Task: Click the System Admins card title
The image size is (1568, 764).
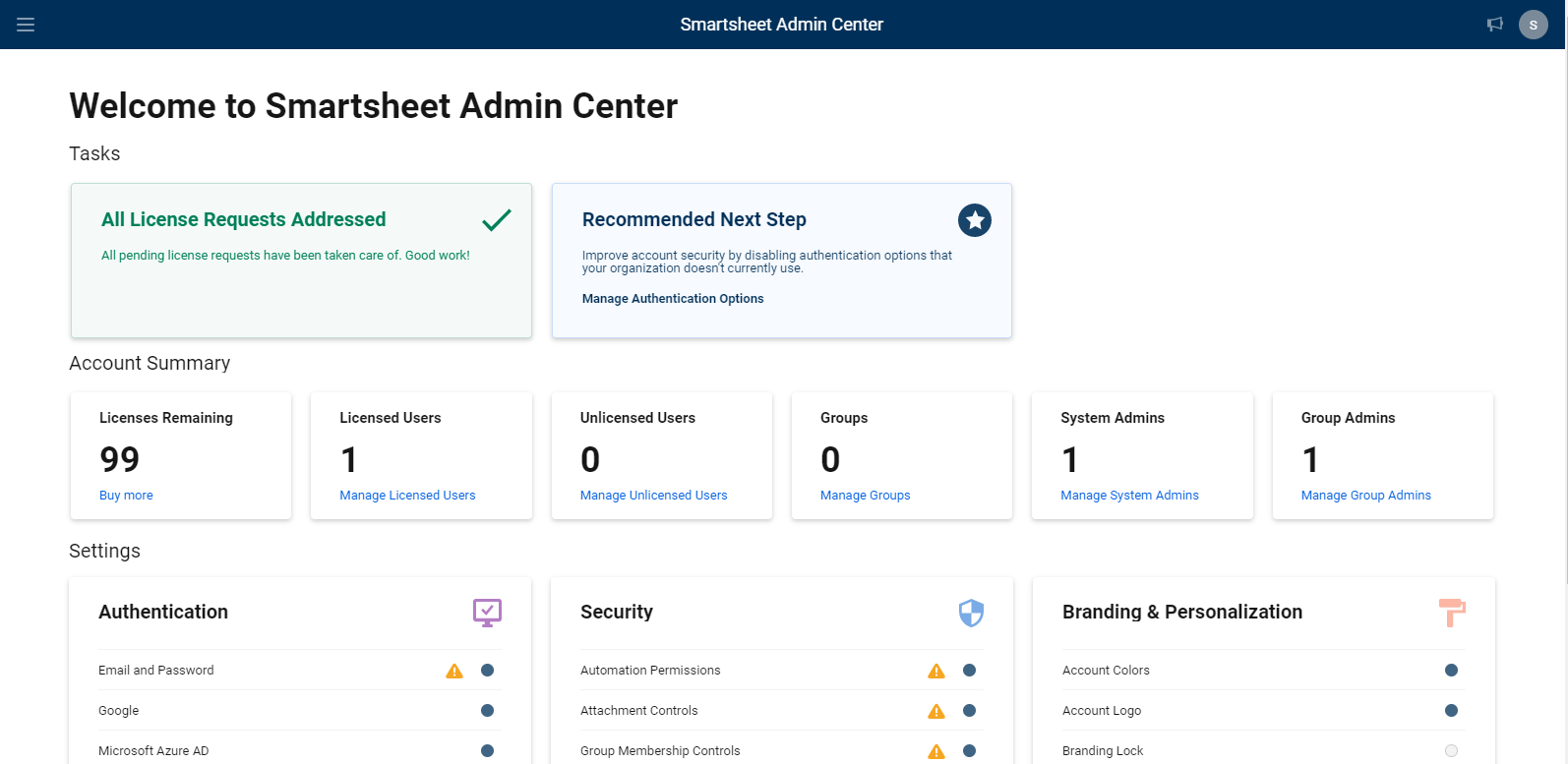Action: click(1113, 418)
